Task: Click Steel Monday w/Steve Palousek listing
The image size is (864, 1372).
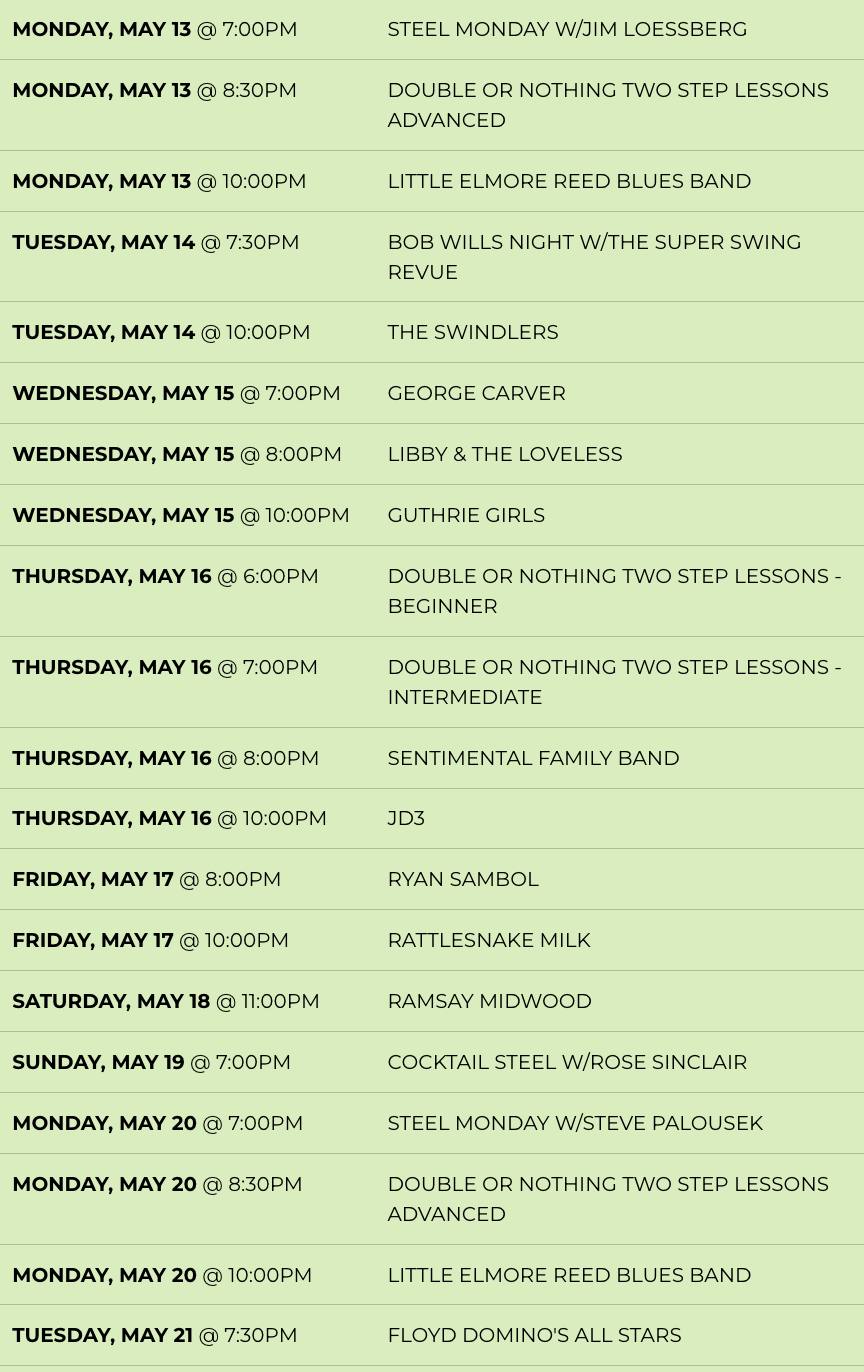Action: point(574,1123)
